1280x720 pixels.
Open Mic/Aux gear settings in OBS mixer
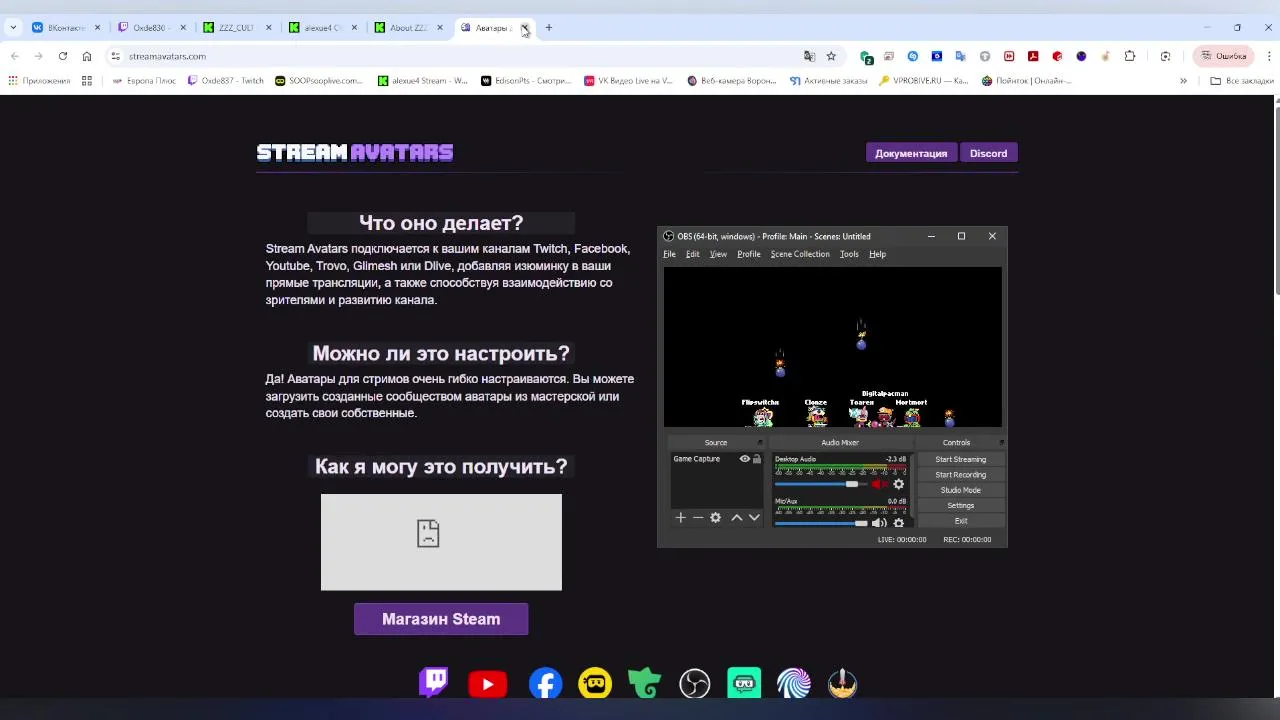(898, 523)
